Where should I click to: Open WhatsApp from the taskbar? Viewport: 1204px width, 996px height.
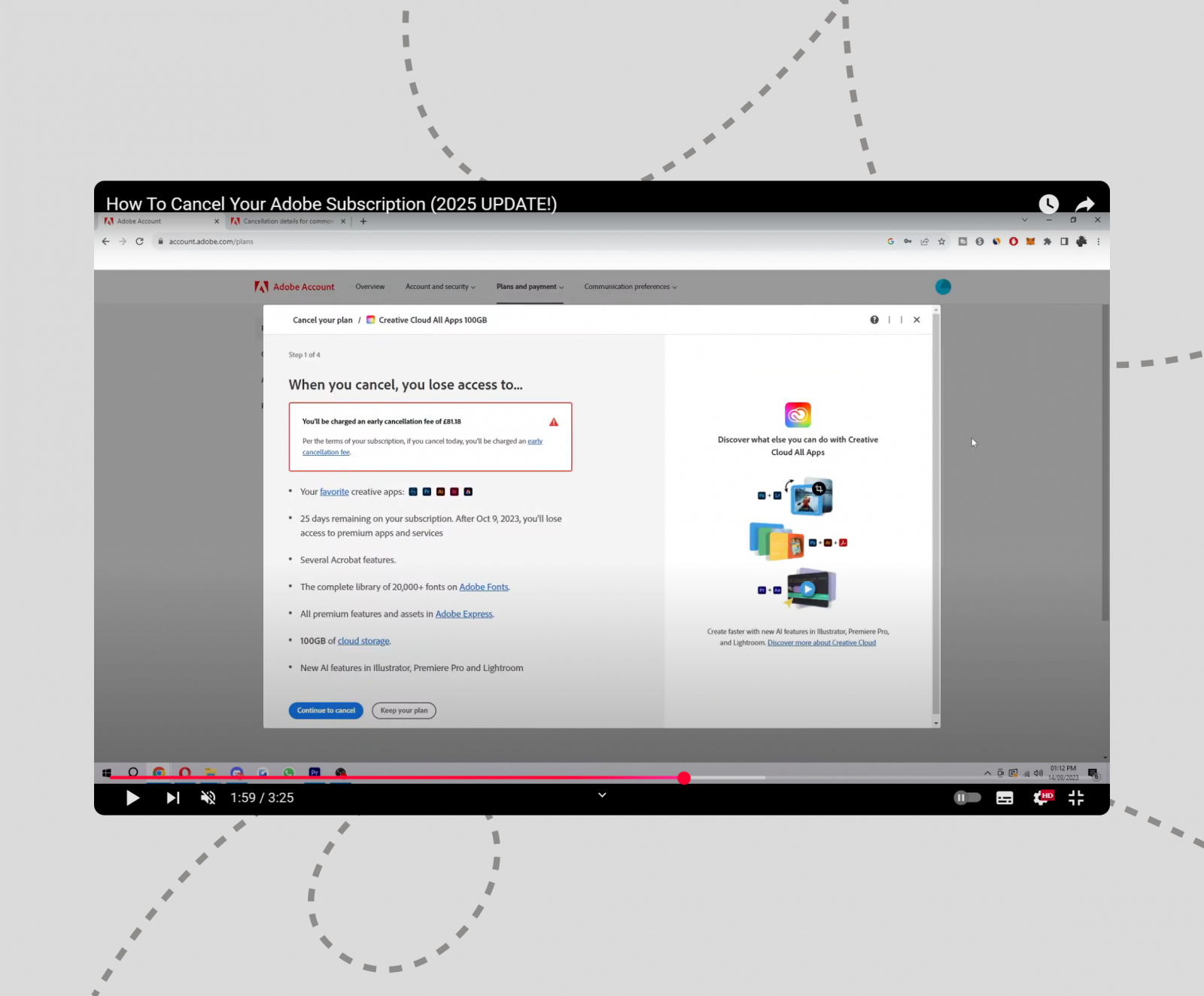[289, 772]
